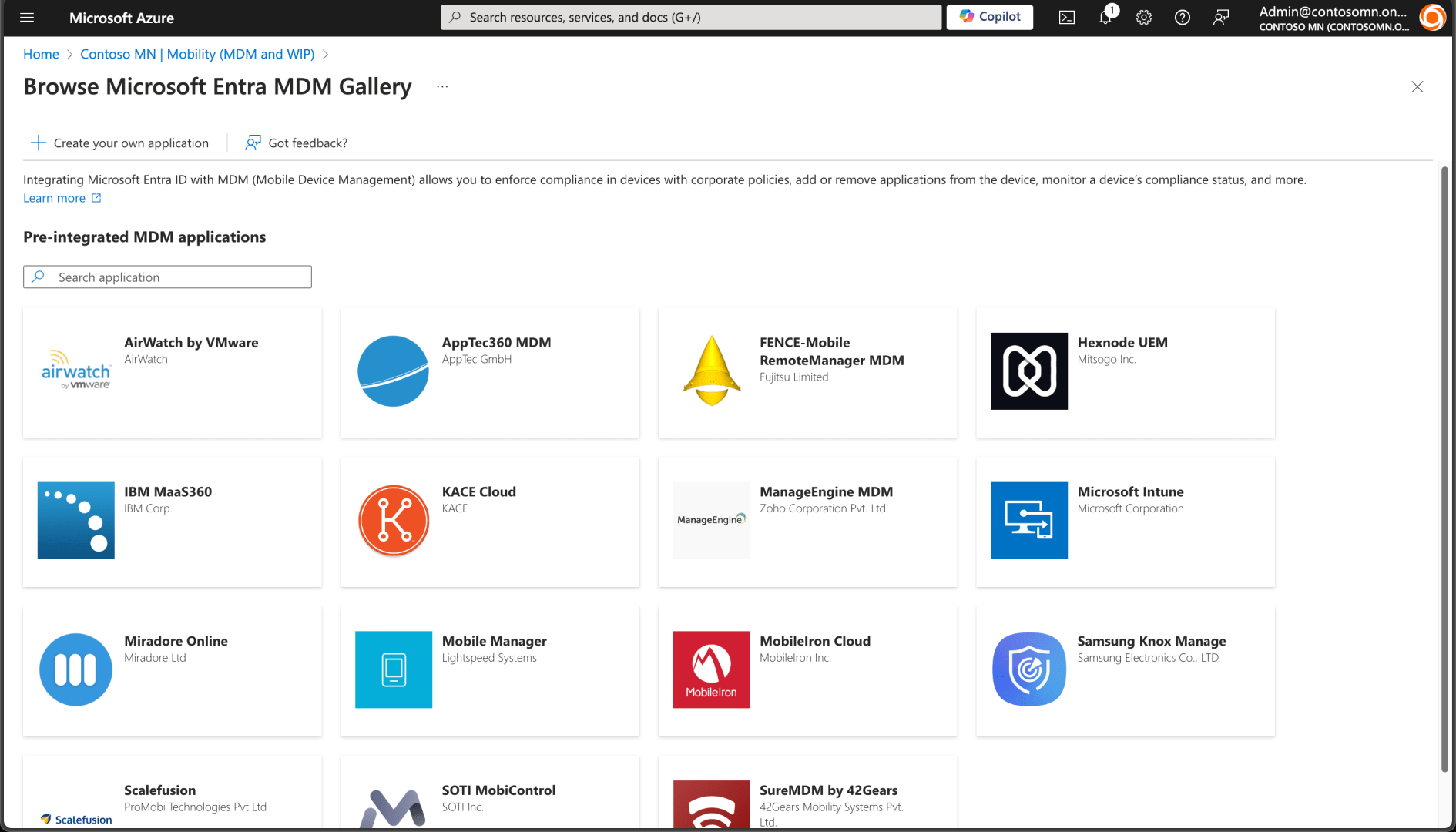1456x832 pixels.
Task: Select the Microsoft Intune app tile icon
Action: 1029,521
